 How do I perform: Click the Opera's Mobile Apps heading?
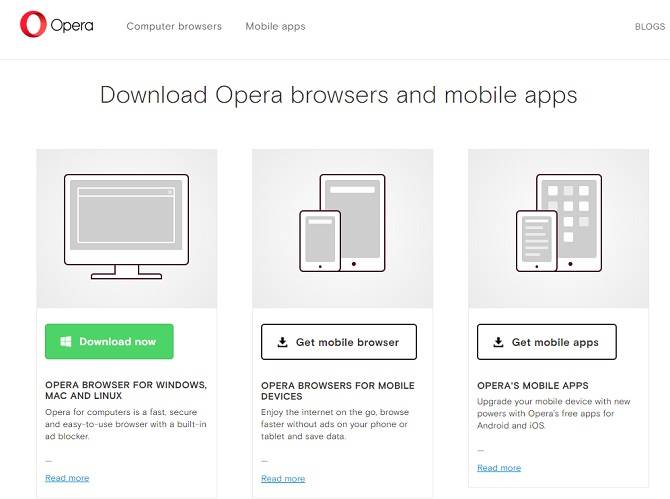coord(533,385)
